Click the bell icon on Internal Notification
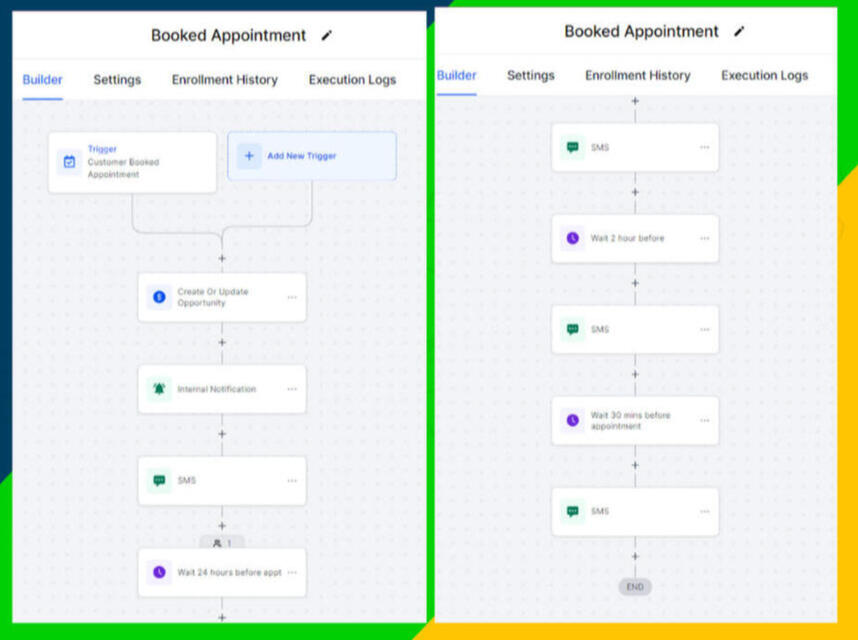Viewport: 858px width, 640px height. pyautogui.click(x=158, y=388)
